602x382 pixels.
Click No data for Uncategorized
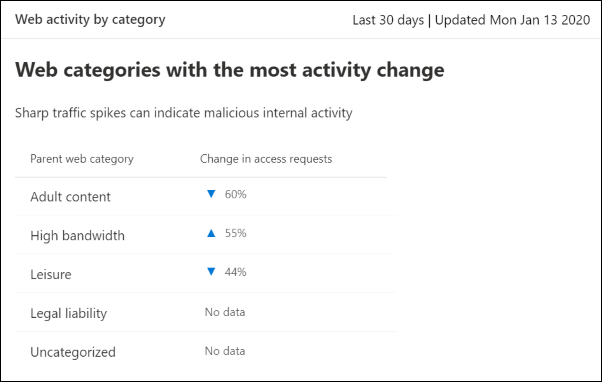tap(225, 351)
